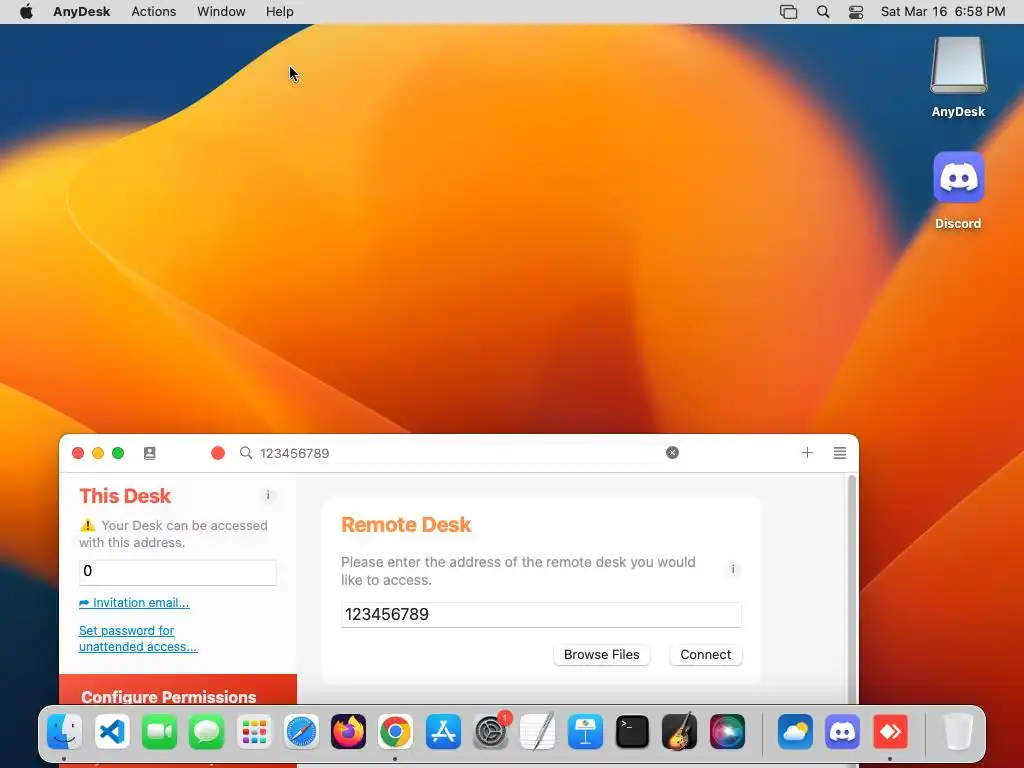The image size is (1024, 768).
Task: Open Trash in the Dock
Action: [958, 731]
